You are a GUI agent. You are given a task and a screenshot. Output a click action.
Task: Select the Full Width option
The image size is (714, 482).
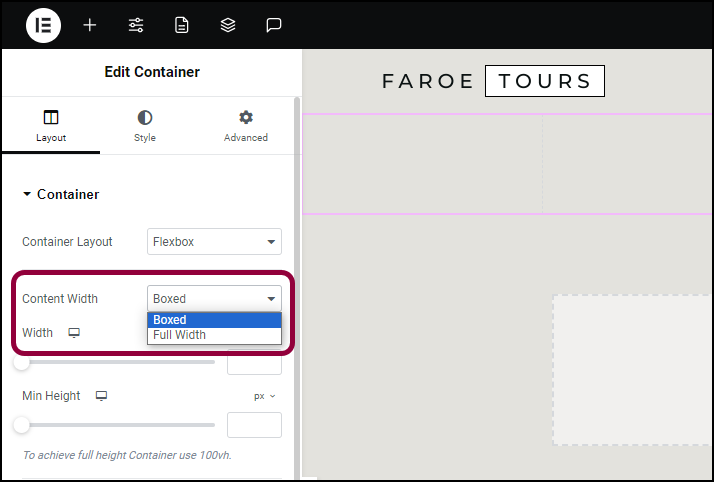(214, 335)
